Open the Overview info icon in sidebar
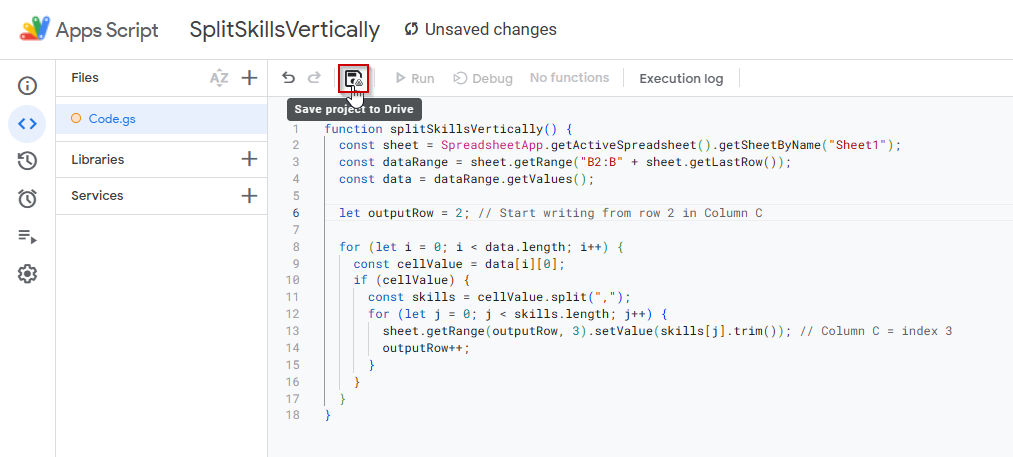Viewport: 1013px width, 457px height. pyautogui.click(x=27, y=85)
